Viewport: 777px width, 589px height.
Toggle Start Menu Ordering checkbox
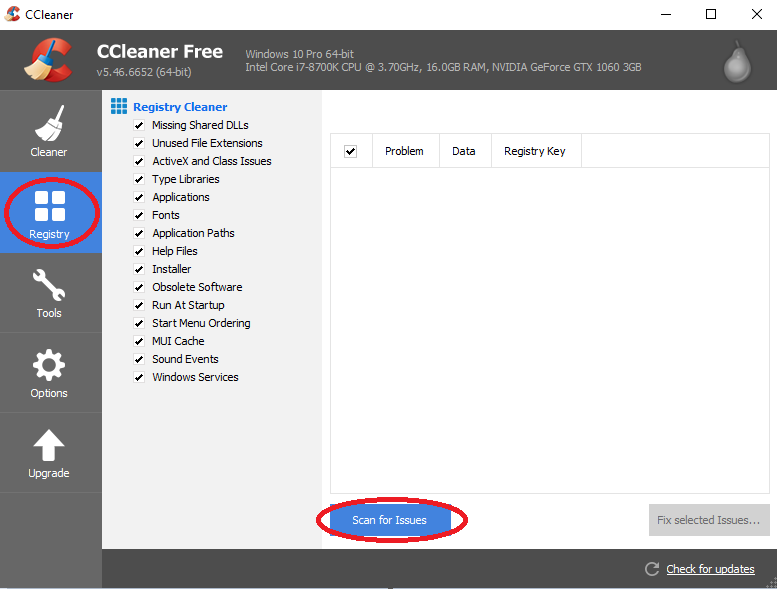pyautogui.click(x=139, y=323)
